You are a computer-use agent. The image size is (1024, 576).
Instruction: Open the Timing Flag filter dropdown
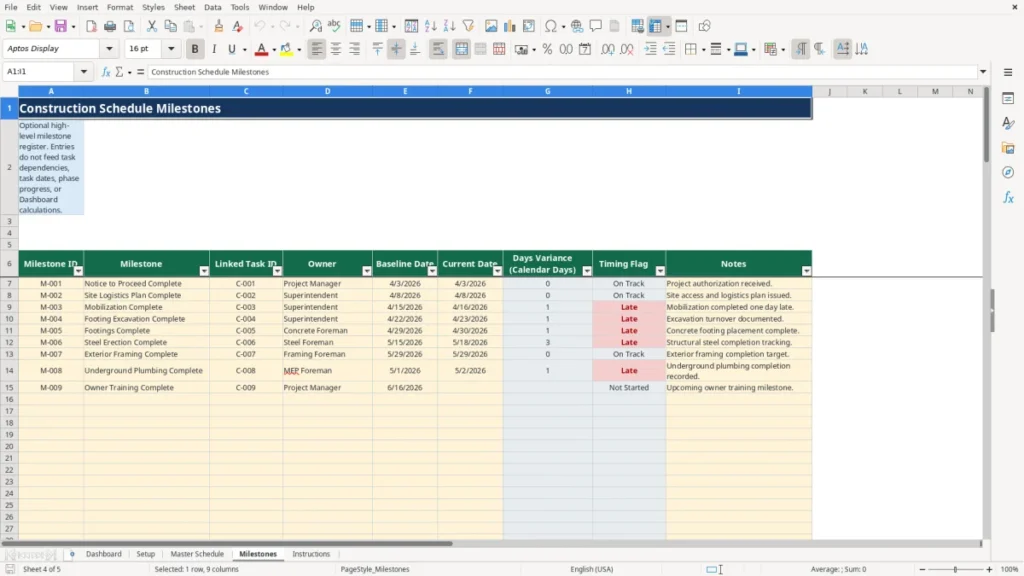(x=660, y=271)
